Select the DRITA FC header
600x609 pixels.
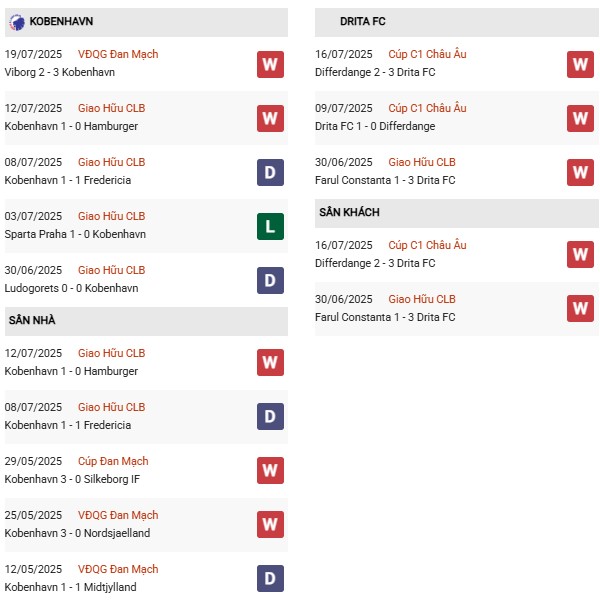pyautogui.click(x=362, y=21)
